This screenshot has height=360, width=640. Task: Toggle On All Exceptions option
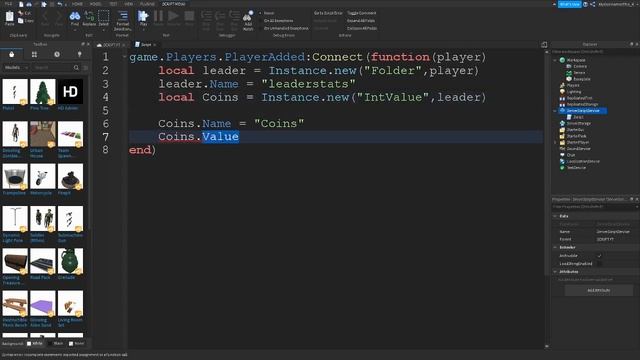(x=276, y=20)
